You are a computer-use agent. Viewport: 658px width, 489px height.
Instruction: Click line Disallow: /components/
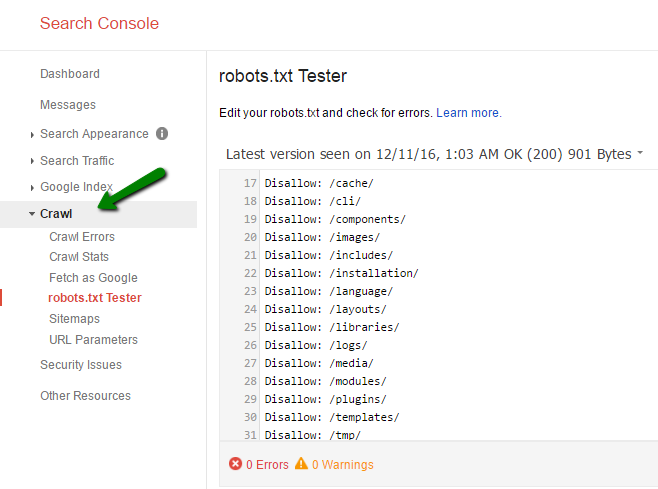click(x=335, y=220)
